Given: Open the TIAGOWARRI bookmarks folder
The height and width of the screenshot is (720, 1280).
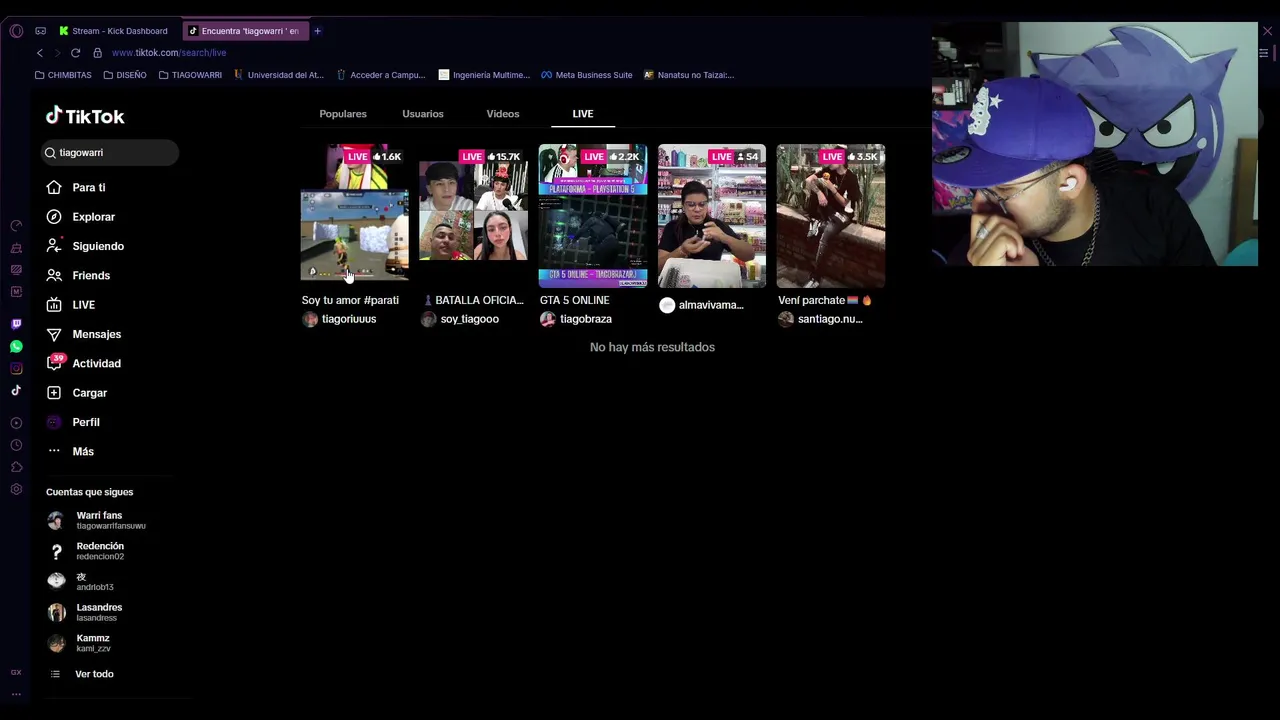Looking at the screenshot, I should [x=190, y=75].
